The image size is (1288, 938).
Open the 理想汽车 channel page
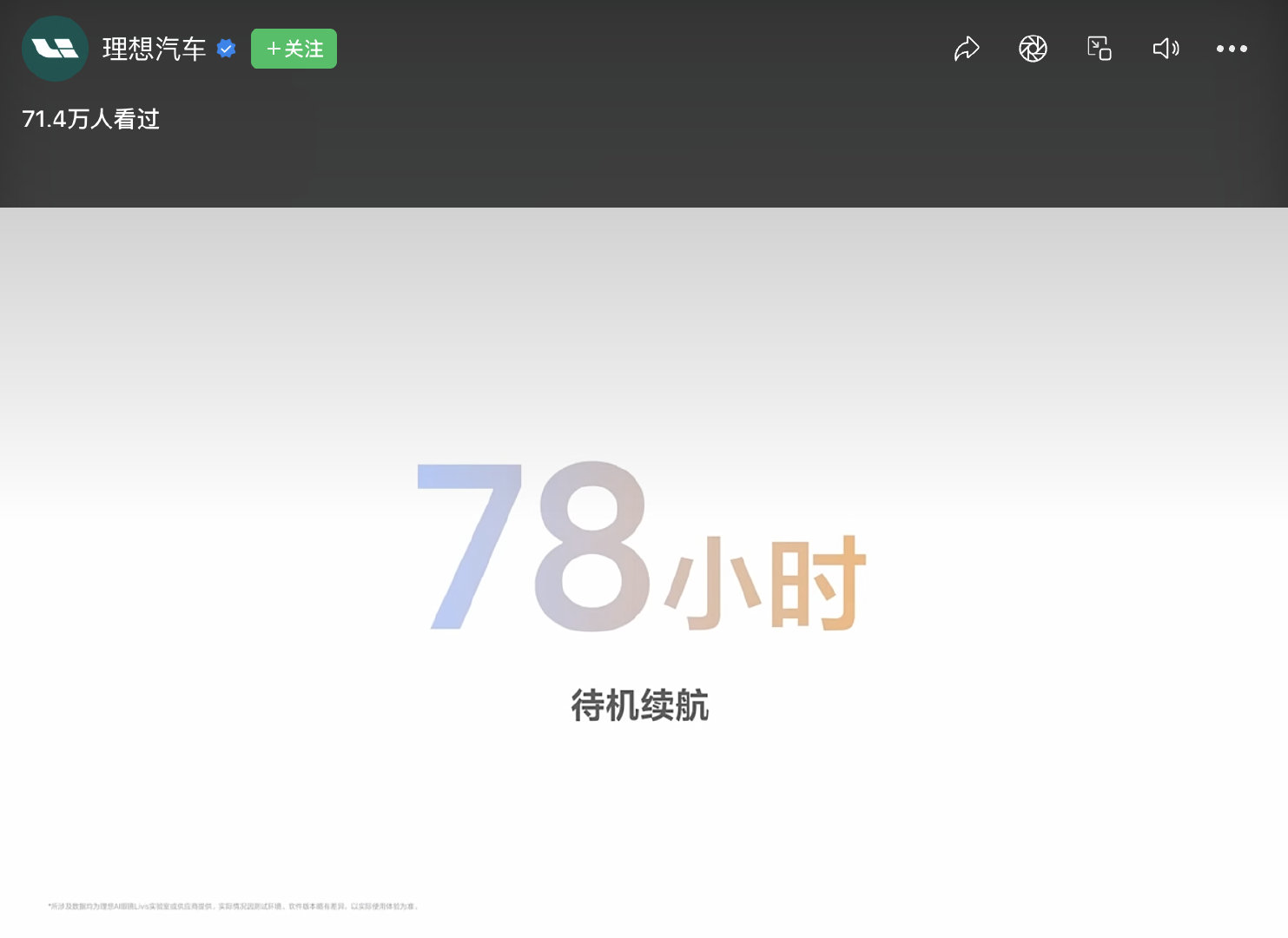[153, 49]
